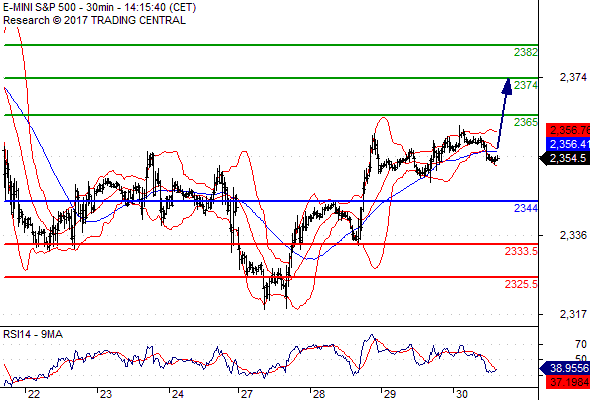Viewport: 590px width, 400px height.
Task: Click the 38.9556 RSI value tag
Action: tap(565, 368)
